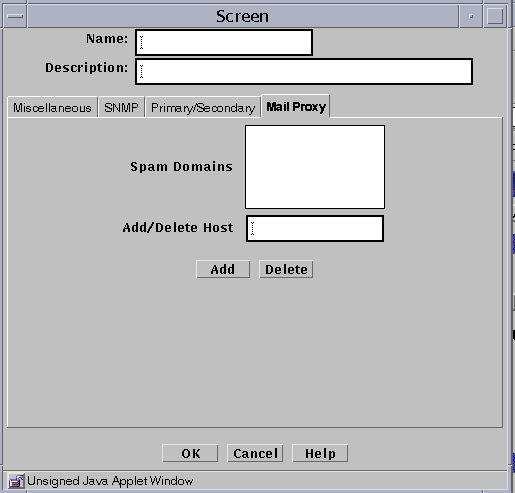Open Help for this dialog
Viewport: 515px width, 493px height.
point(320,453)
